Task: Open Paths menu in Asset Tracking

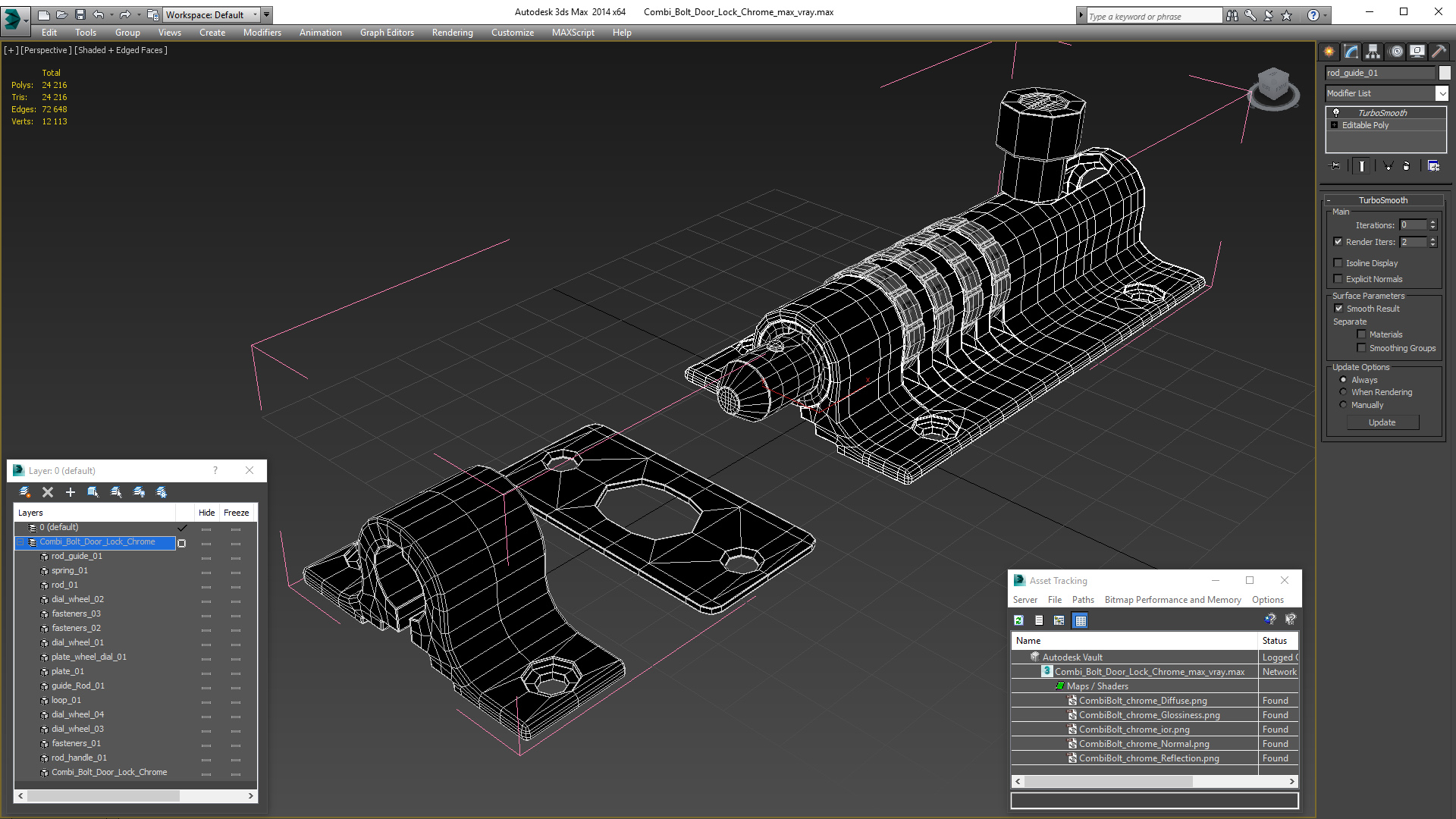Action: coord(1082,600)
